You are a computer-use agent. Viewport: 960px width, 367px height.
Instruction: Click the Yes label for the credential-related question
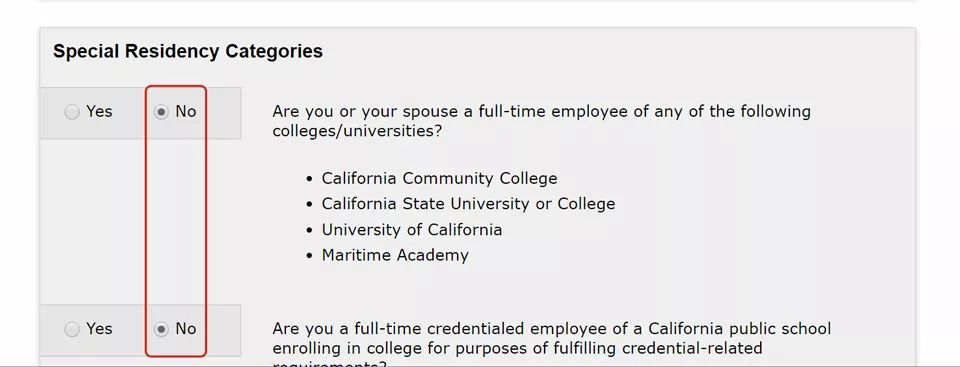[x=99, y=329]
